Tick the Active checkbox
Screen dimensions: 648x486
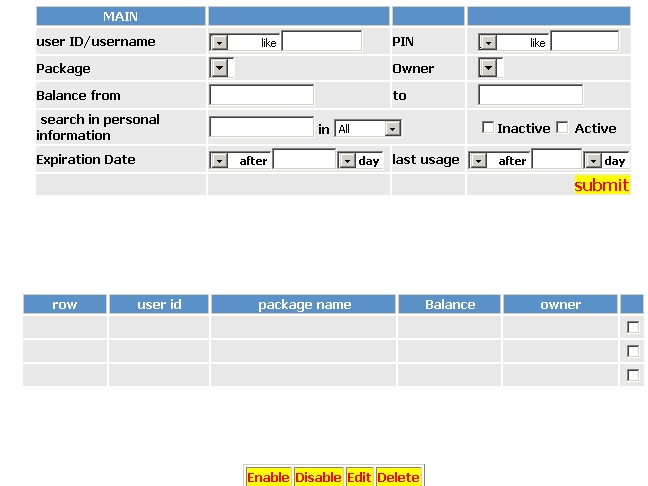[562, 128]
